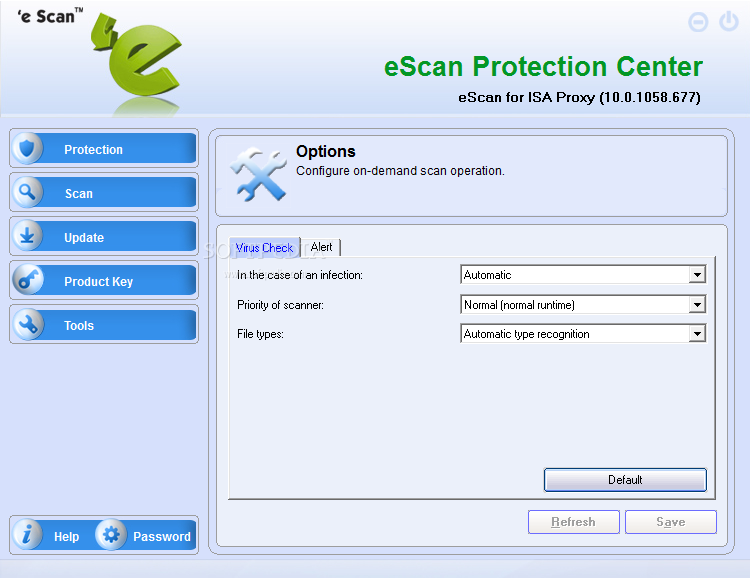This screenshot has width=750, height=578.
Task: Click the Default button
Action: 625,479
